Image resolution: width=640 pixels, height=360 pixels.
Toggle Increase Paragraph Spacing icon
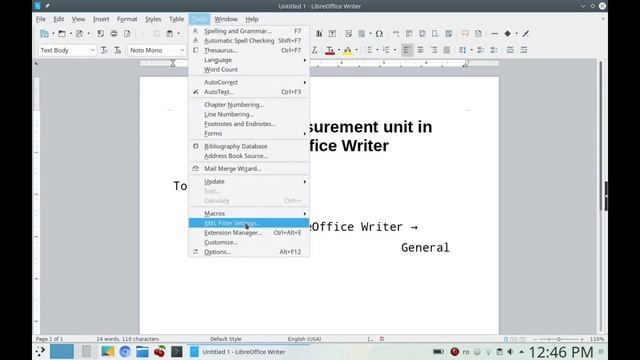[x=480, y=50]
